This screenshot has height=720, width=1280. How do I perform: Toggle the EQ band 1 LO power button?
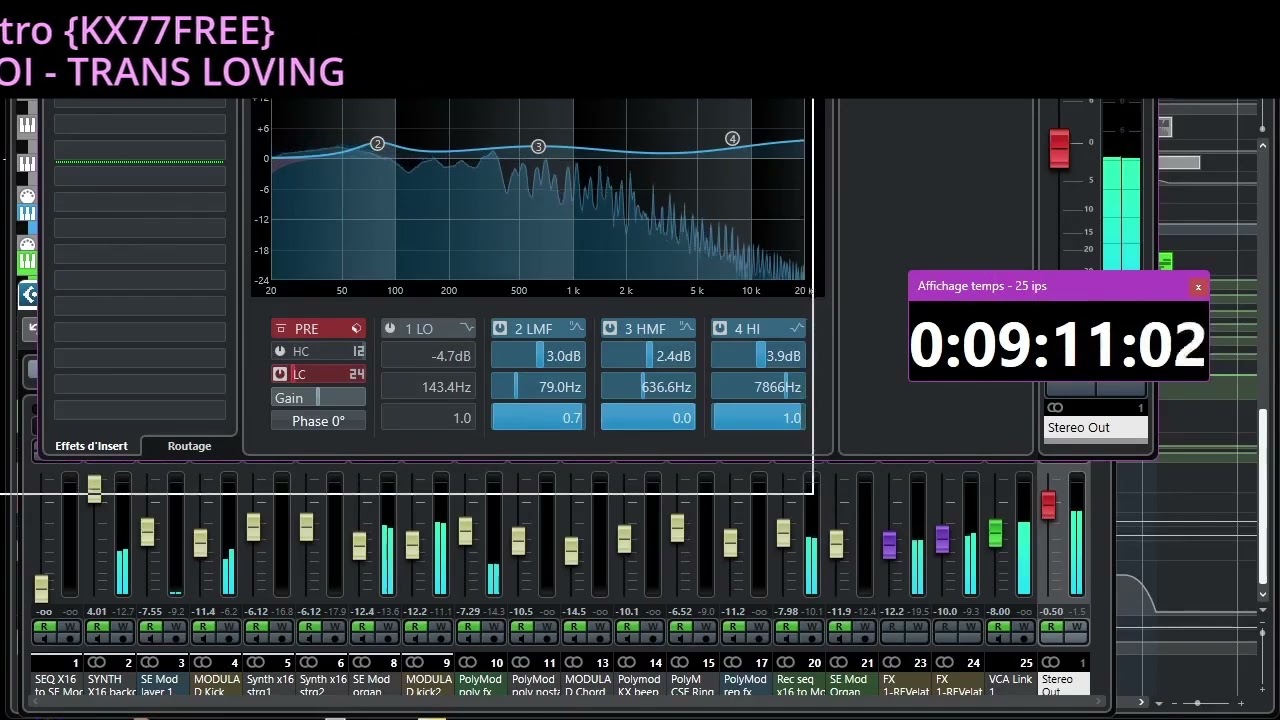click(390, 328)
